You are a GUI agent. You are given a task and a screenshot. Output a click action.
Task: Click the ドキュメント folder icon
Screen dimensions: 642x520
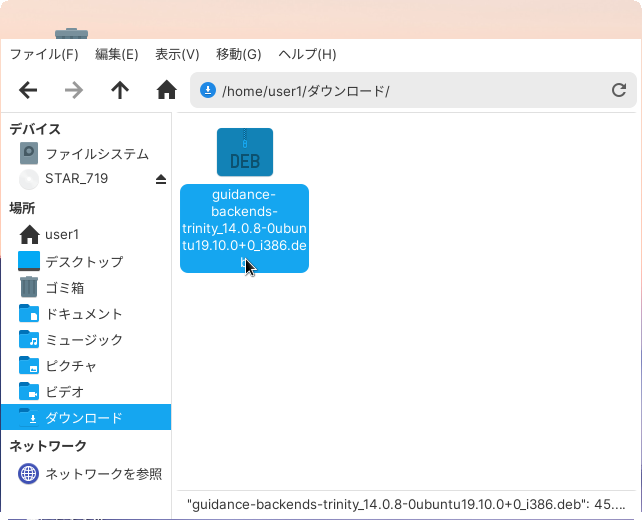29,313
